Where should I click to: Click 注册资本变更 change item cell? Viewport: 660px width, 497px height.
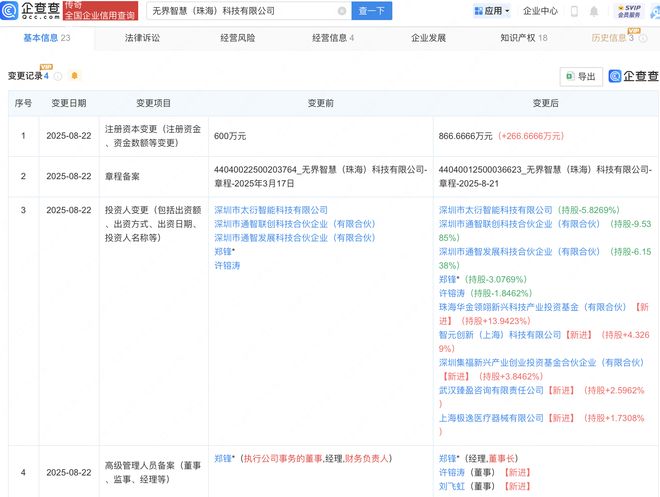click(153, 136)
